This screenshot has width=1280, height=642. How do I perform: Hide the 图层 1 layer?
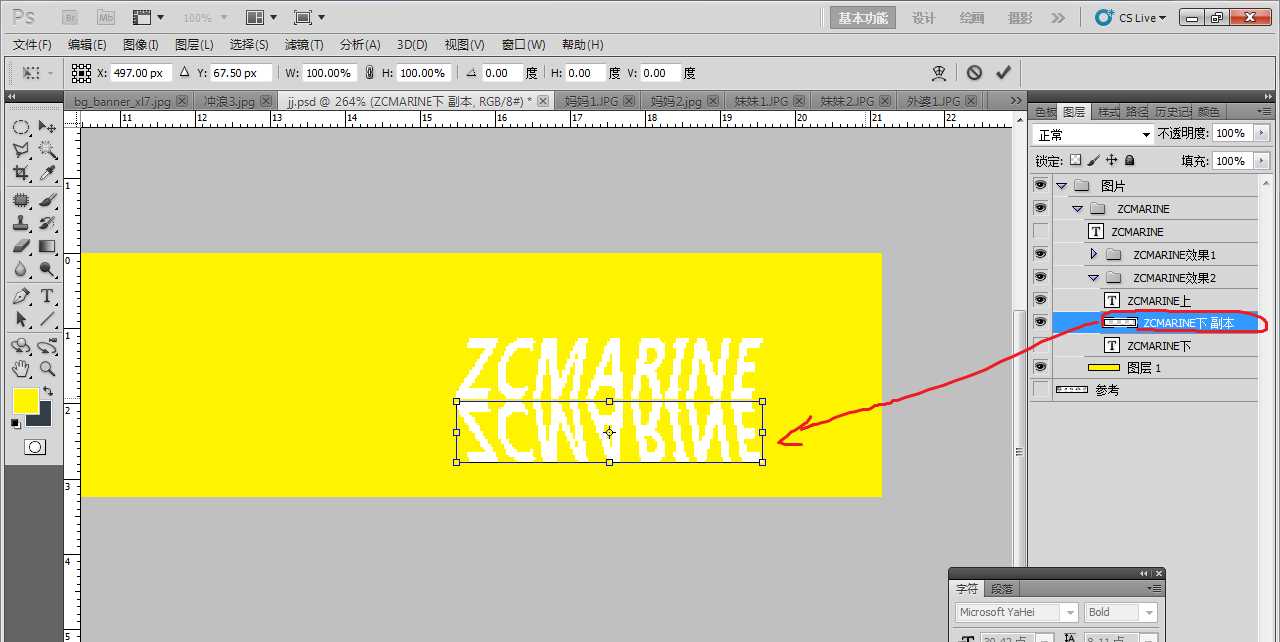(x=1041, y=367)
